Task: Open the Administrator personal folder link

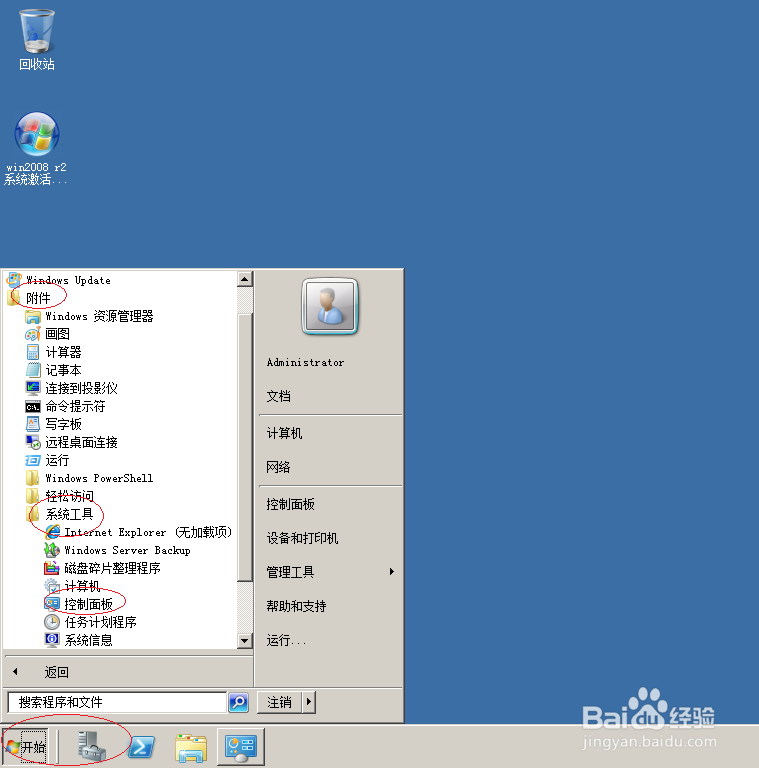Action: coord(305,362)
